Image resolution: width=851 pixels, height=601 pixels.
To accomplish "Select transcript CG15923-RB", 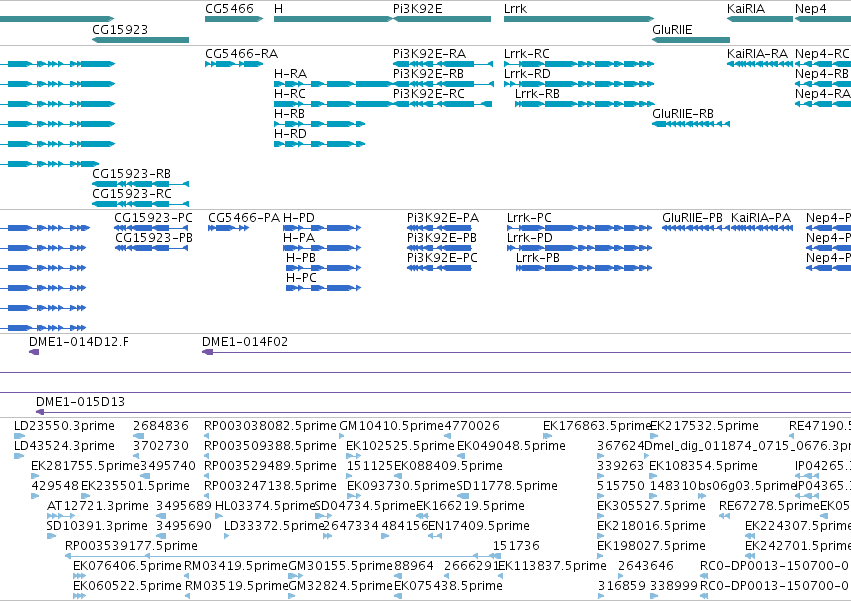I will pyautogui.click(x=141, y=184).
